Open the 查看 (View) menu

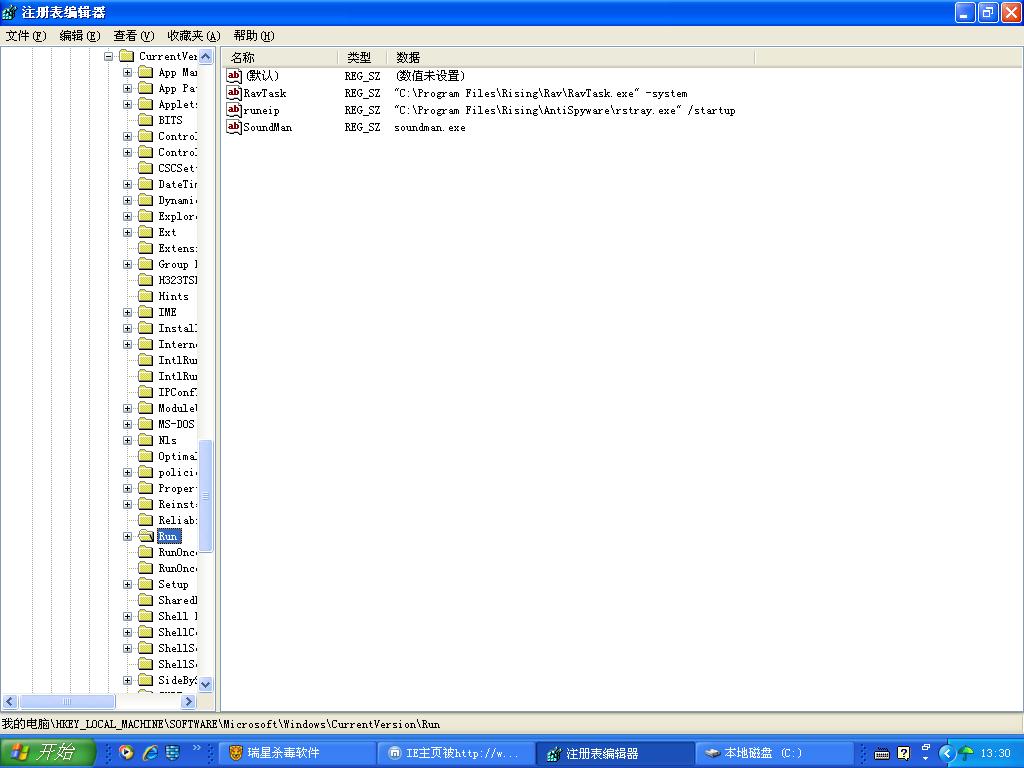(133, 36)
